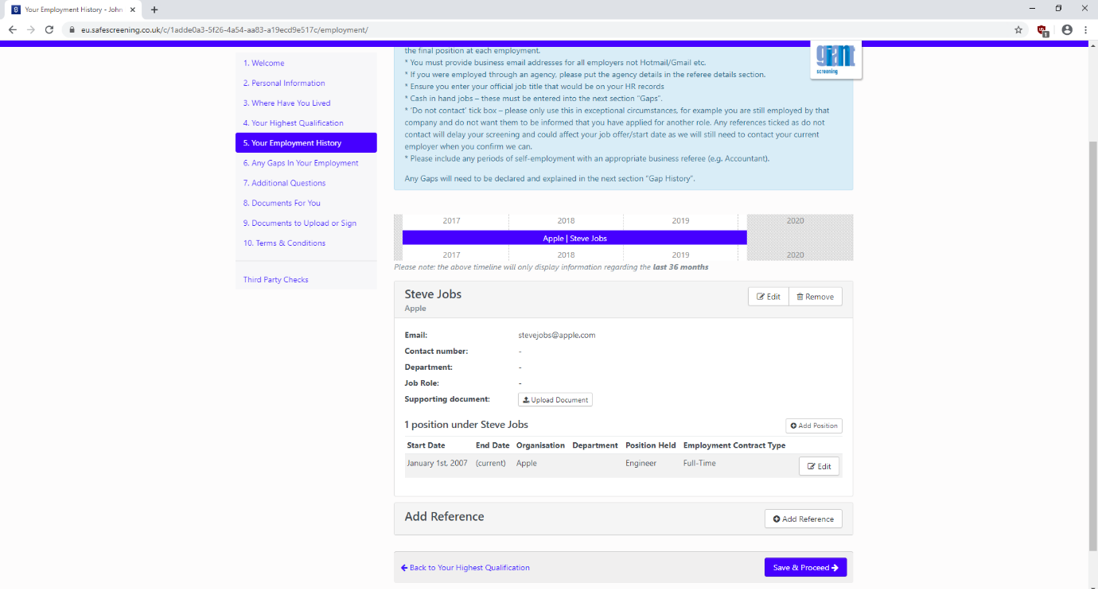
Task: Open 9. Documents to Upload or Sign
Action: click(x=300, y=223)
